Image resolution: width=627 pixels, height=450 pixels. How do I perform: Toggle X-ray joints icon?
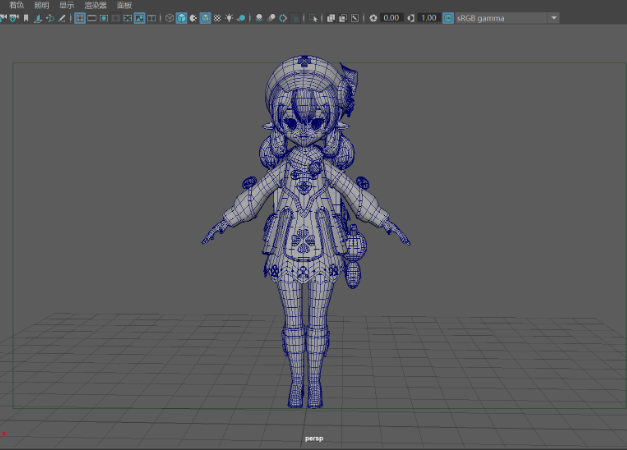click(355, 18)
